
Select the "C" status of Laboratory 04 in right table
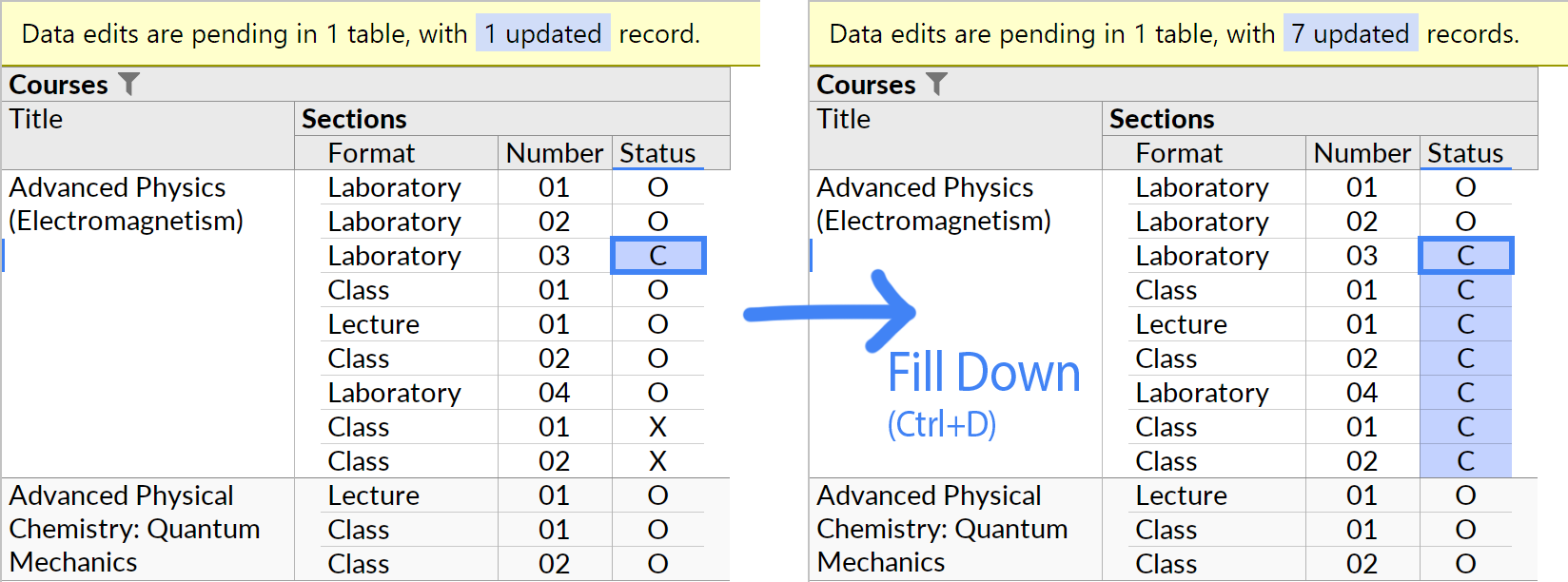[x=1466, y=393]
